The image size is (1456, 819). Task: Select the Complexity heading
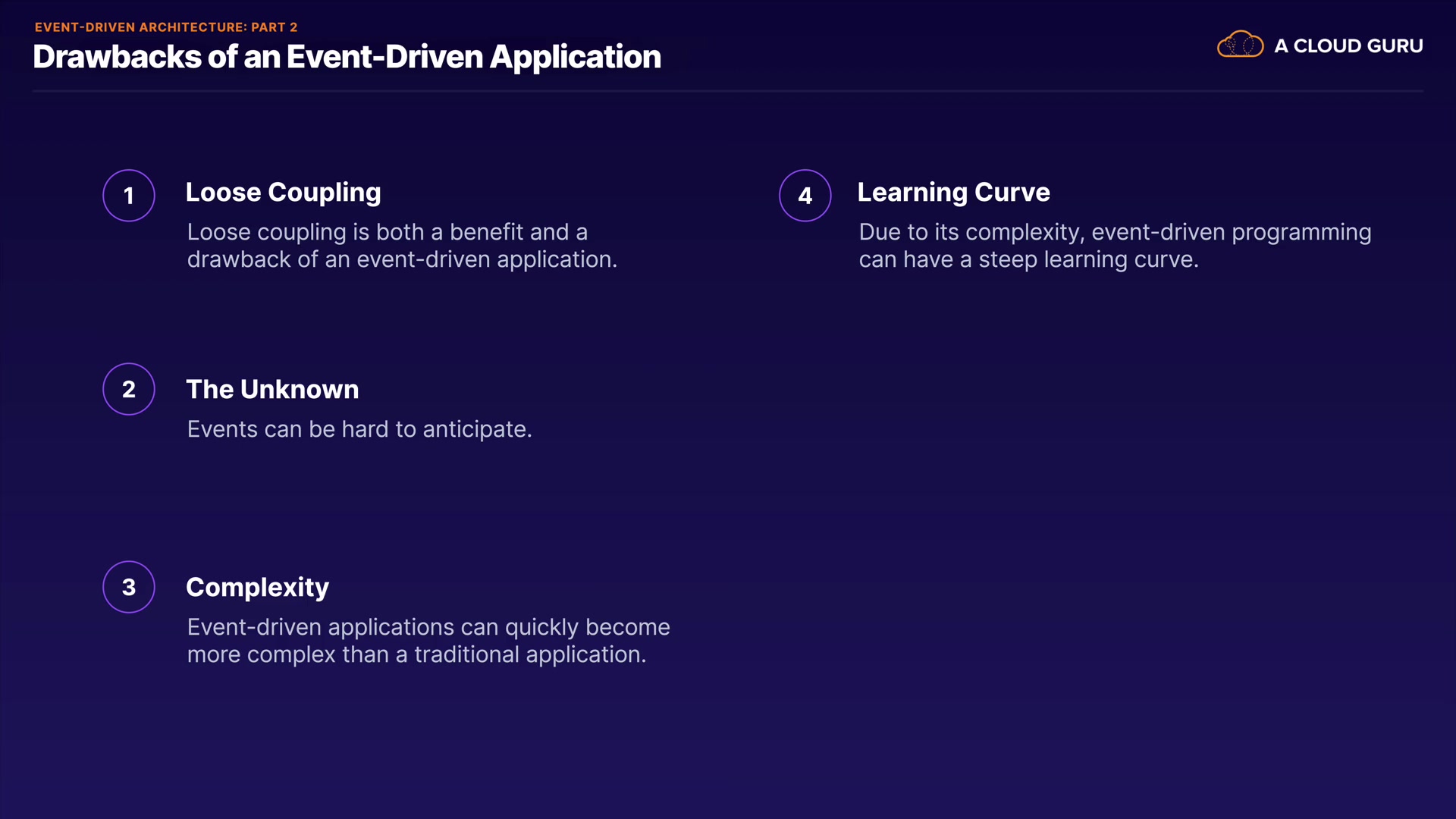pyautogui.click(x=257, y=587)
